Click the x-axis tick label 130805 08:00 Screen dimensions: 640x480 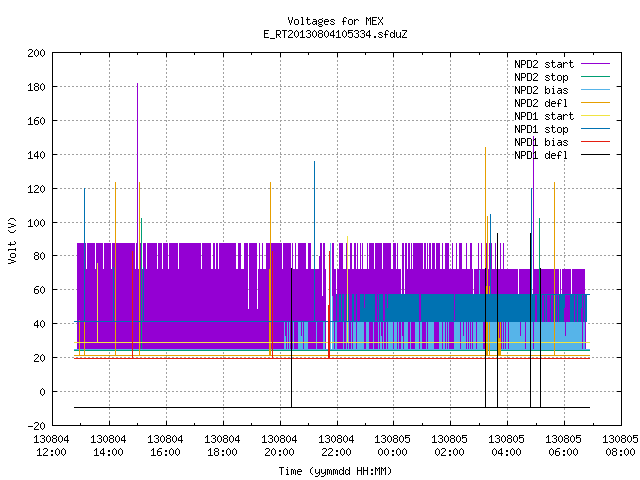620,446
